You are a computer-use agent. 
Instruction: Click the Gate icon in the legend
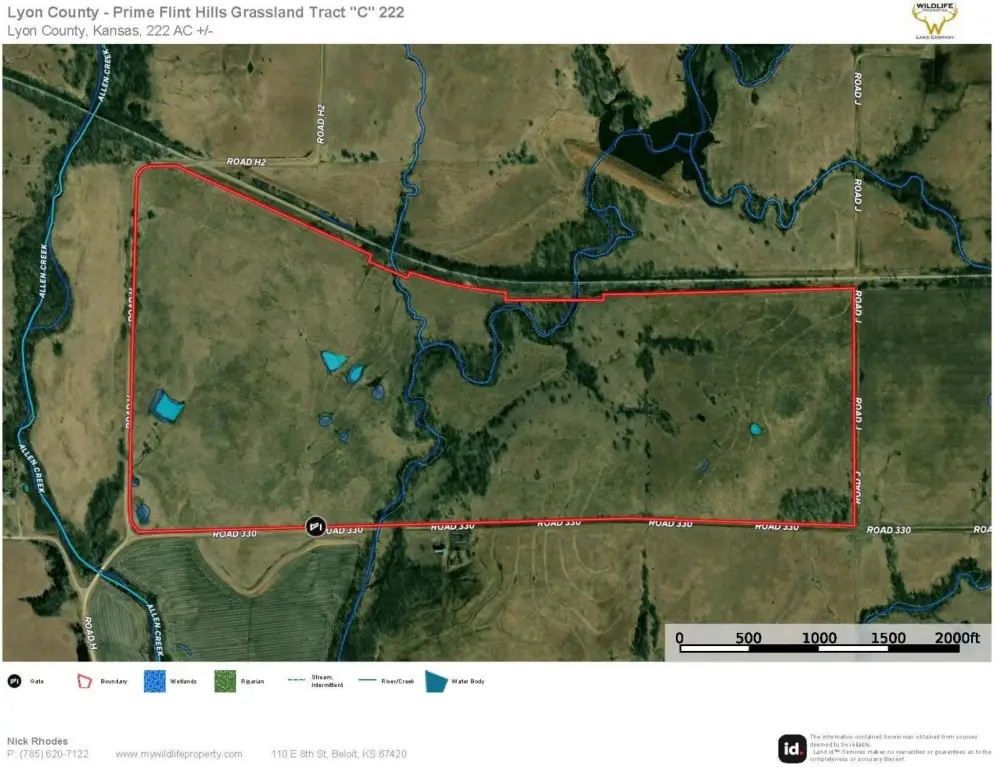pyautogui.click(x=15, y=681)
